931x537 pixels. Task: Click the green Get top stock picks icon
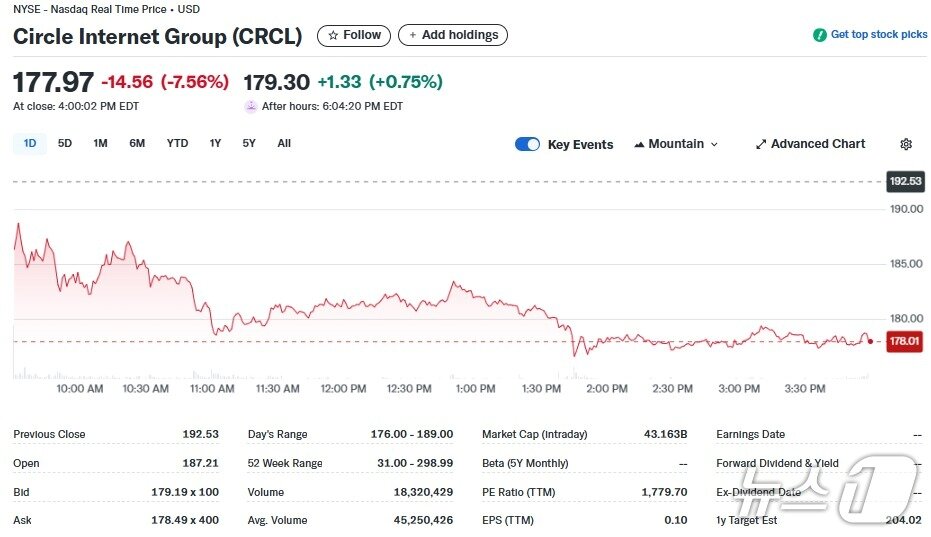[x=820, y=35]
